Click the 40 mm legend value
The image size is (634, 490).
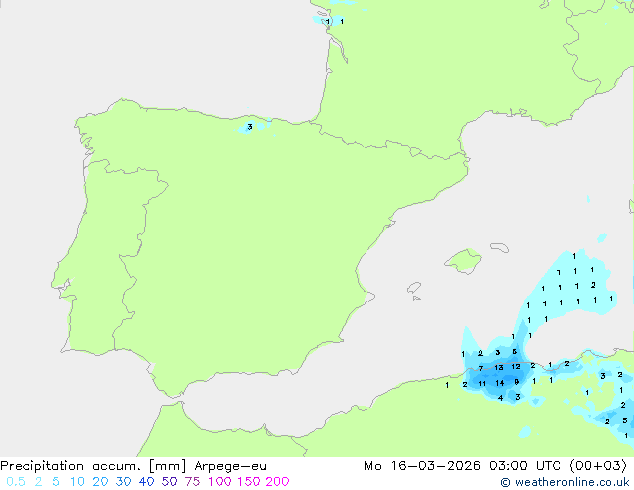point(146,482)
